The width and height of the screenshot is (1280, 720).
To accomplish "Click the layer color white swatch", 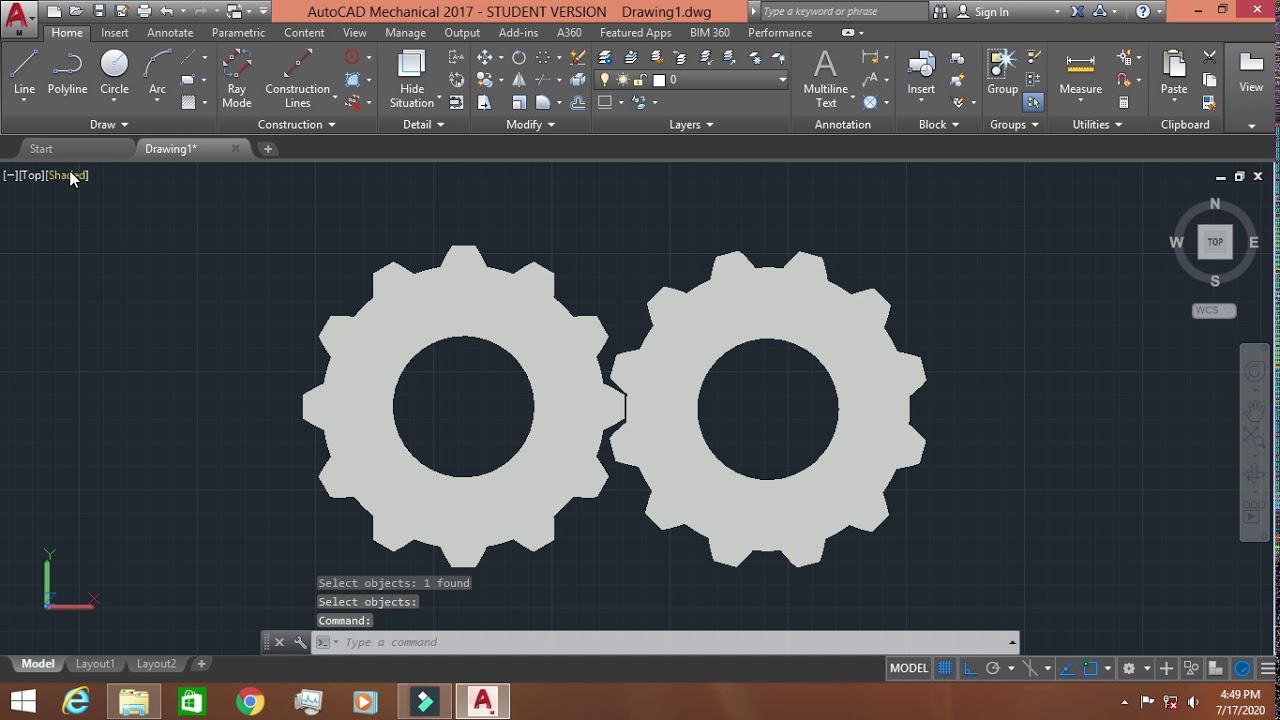I will tap(659, 80).
